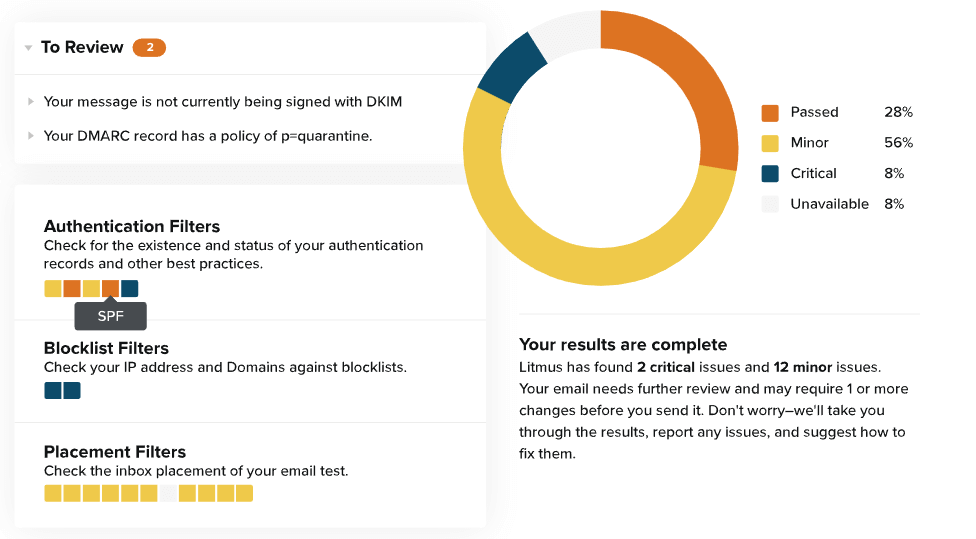Viewport: 976px width, 539px height.
Task: Click the navy Critical legend swatch
Action: [770, 173]
